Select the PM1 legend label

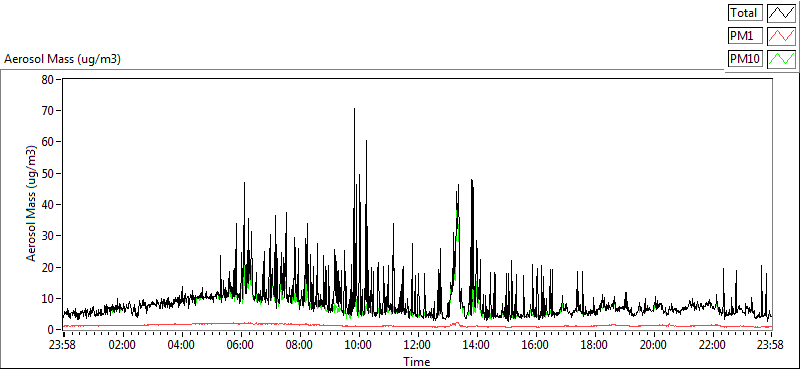pyautogui.click(x=745, y=36)
